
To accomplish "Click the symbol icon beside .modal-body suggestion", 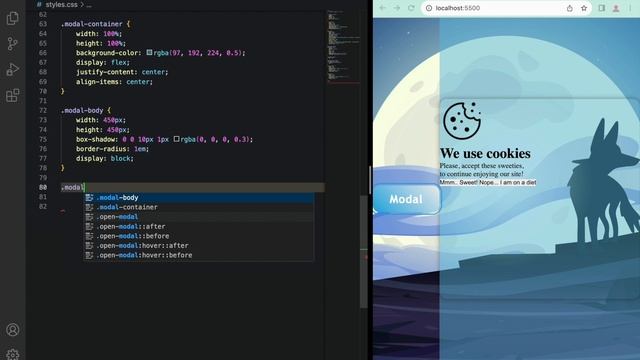I will tap(89, 198).
